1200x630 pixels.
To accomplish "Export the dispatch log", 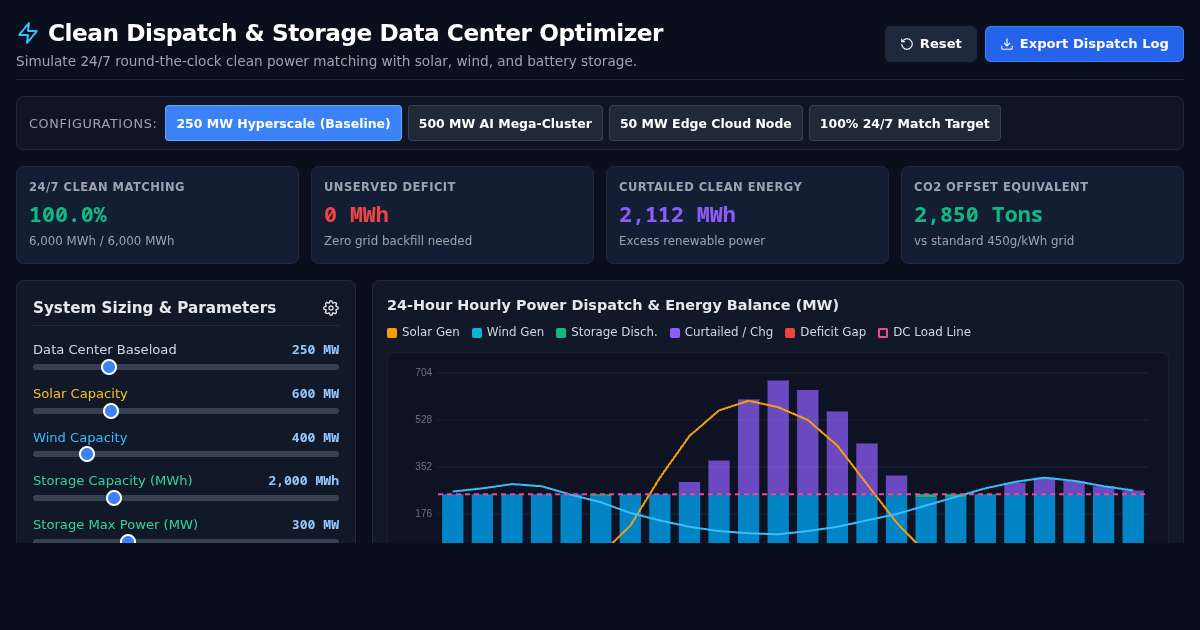I will point(1084,44).
